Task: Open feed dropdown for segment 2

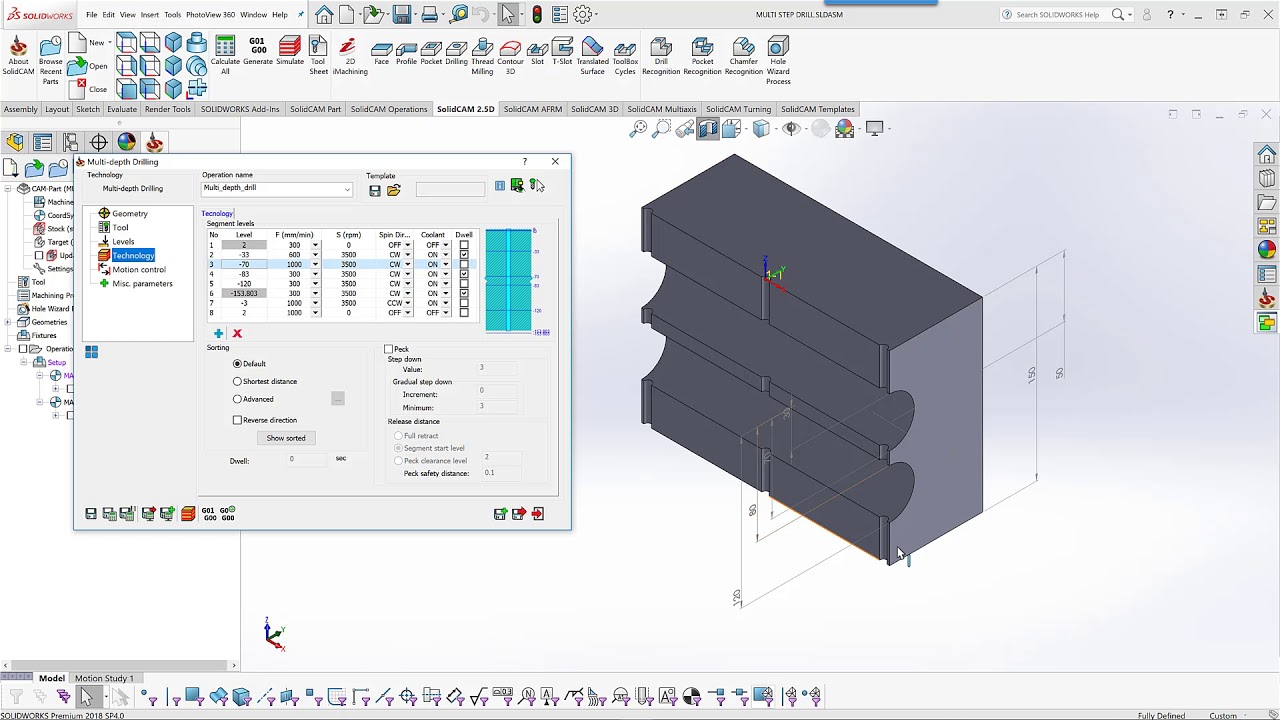Action: pyautogui.click(x=315, y=255)
